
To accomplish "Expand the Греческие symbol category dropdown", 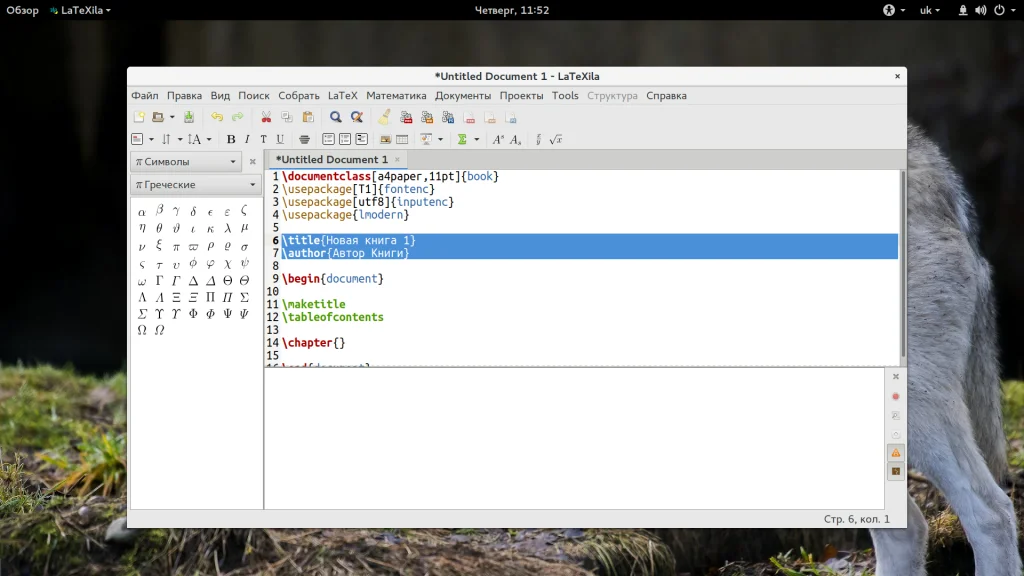I will pyautogui.click(x=196, y=185).
